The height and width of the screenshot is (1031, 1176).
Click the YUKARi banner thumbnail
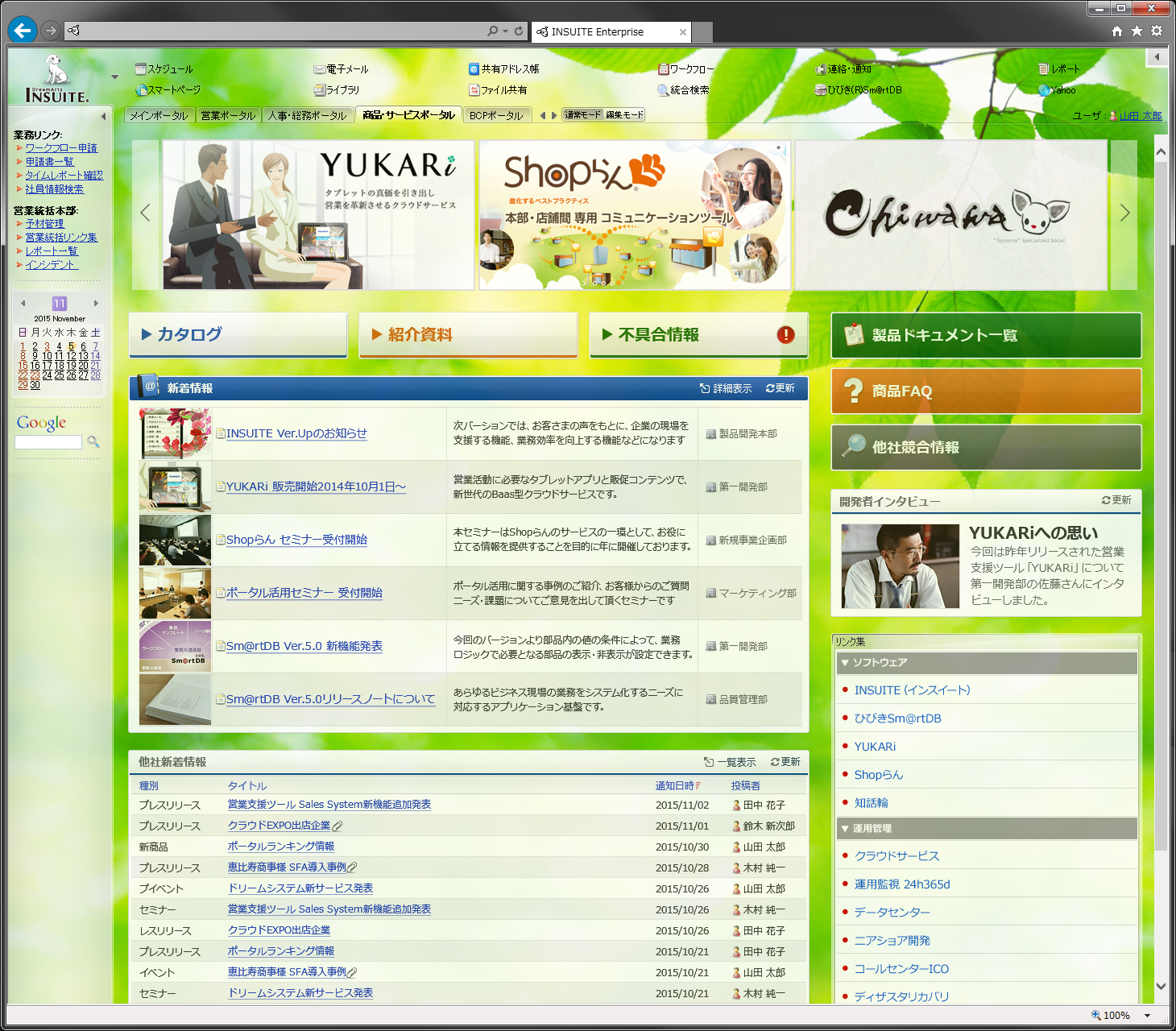[x=318, y=215]
